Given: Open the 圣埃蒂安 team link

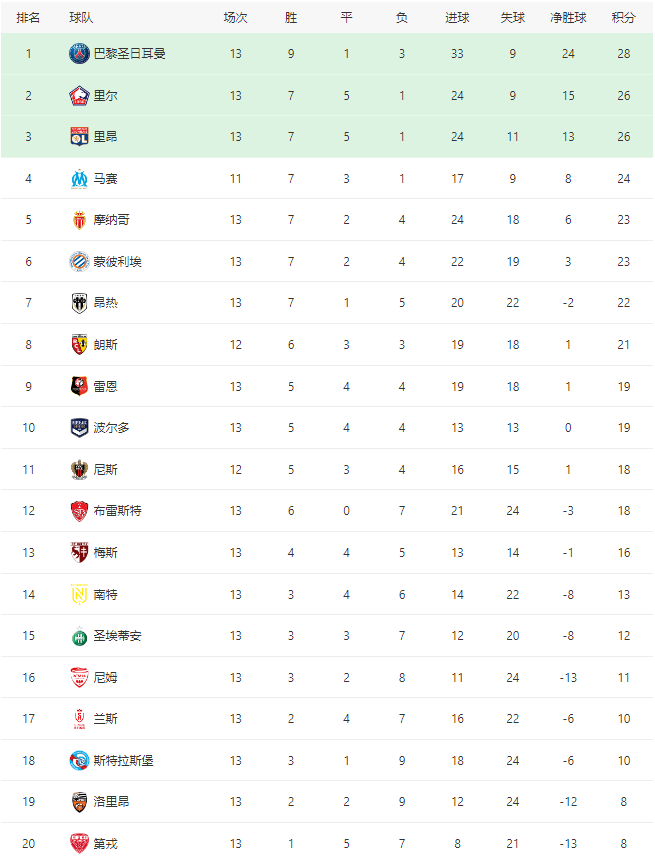Looking at the screenshot, I should click(x=117, y=635).
